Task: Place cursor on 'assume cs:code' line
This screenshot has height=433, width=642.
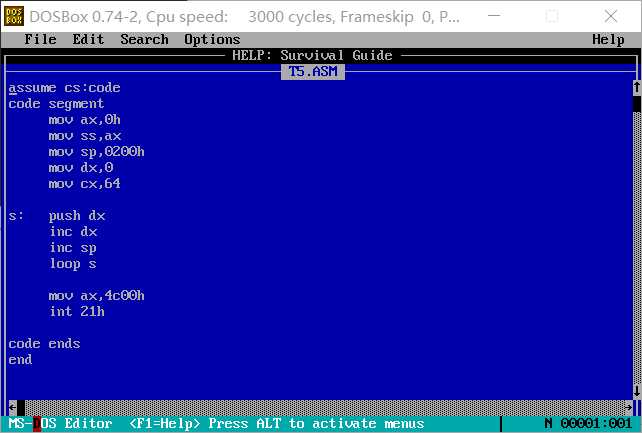Action: pyautogui.click(x=64, y=88)
